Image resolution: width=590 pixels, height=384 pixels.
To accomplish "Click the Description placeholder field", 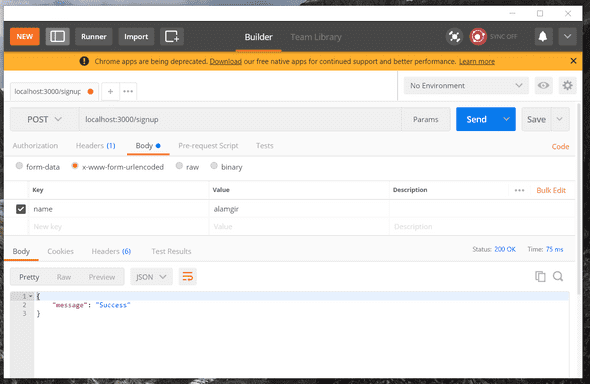I will pos(482,226).
